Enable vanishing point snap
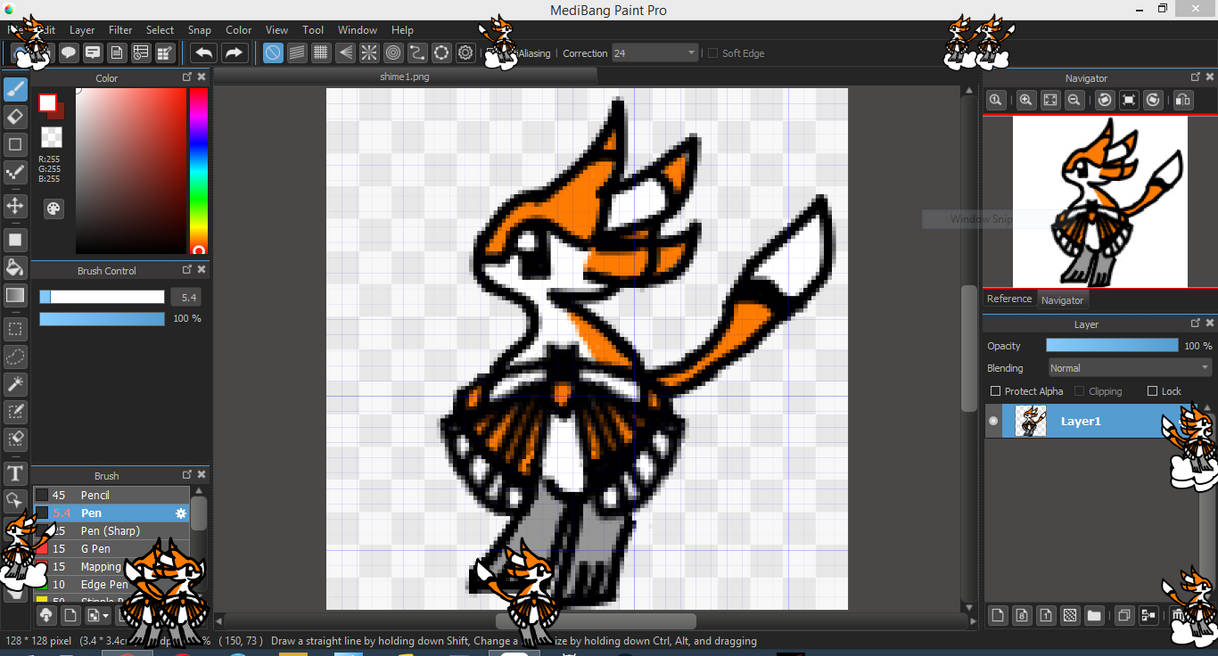 [x=345, y=53]
